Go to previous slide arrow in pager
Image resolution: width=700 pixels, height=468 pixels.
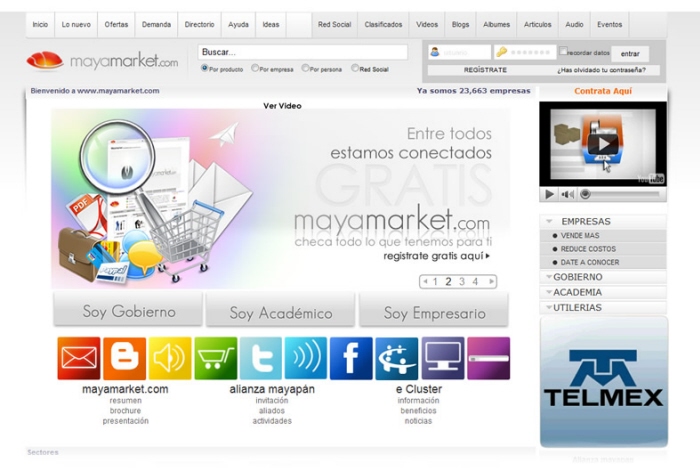[425, 281]
